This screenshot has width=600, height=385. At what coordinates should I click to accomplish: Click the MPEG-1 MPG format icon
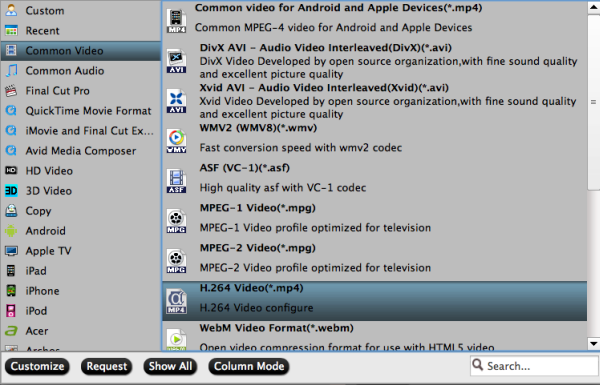pyautogui.click(x=176, y=221)
